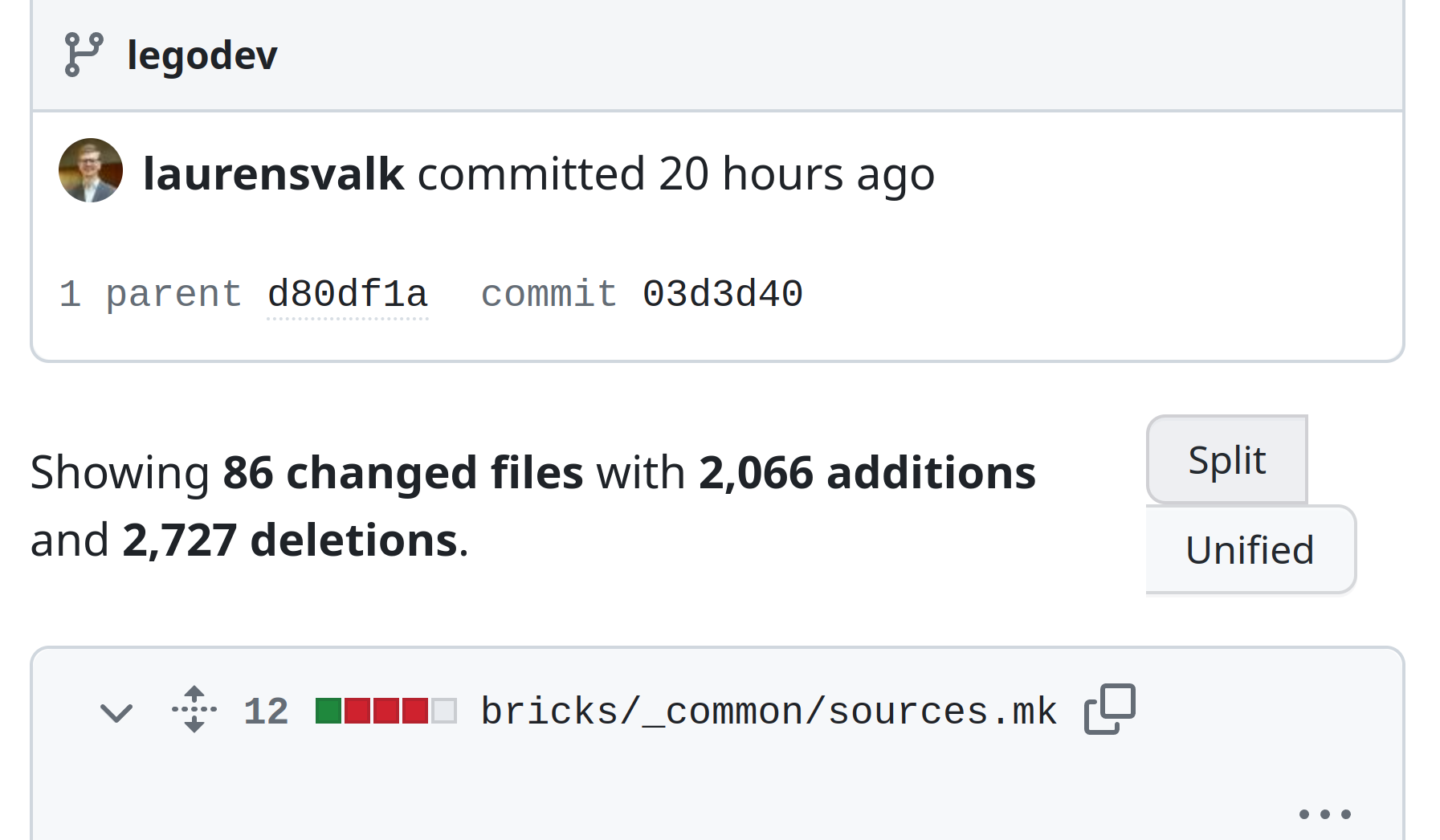Switch diff view to Split
This screenshot has height=840, width=1440.
(1226, 460)
